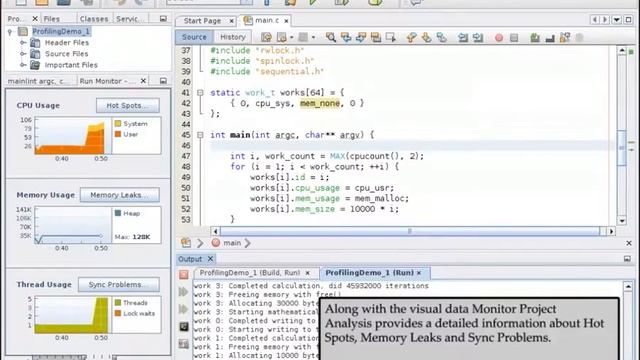Open Hot Spots details
The image size is (640, 360).
click(x=128, y=105)
